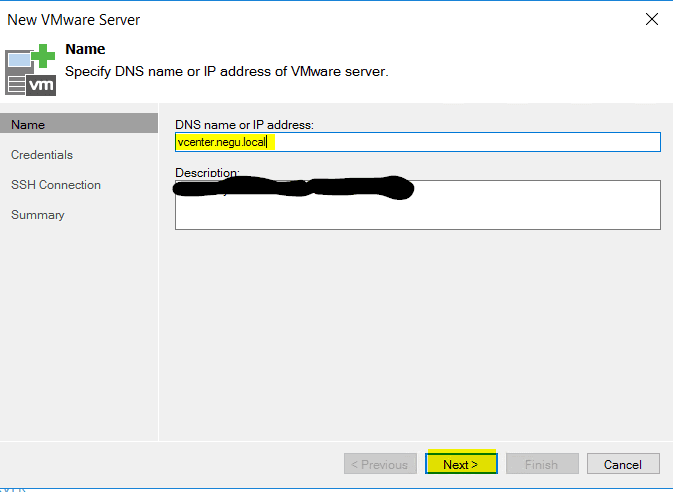Click the 'New VMware Server' title text
673x492 pixels.
click(73, 20)
